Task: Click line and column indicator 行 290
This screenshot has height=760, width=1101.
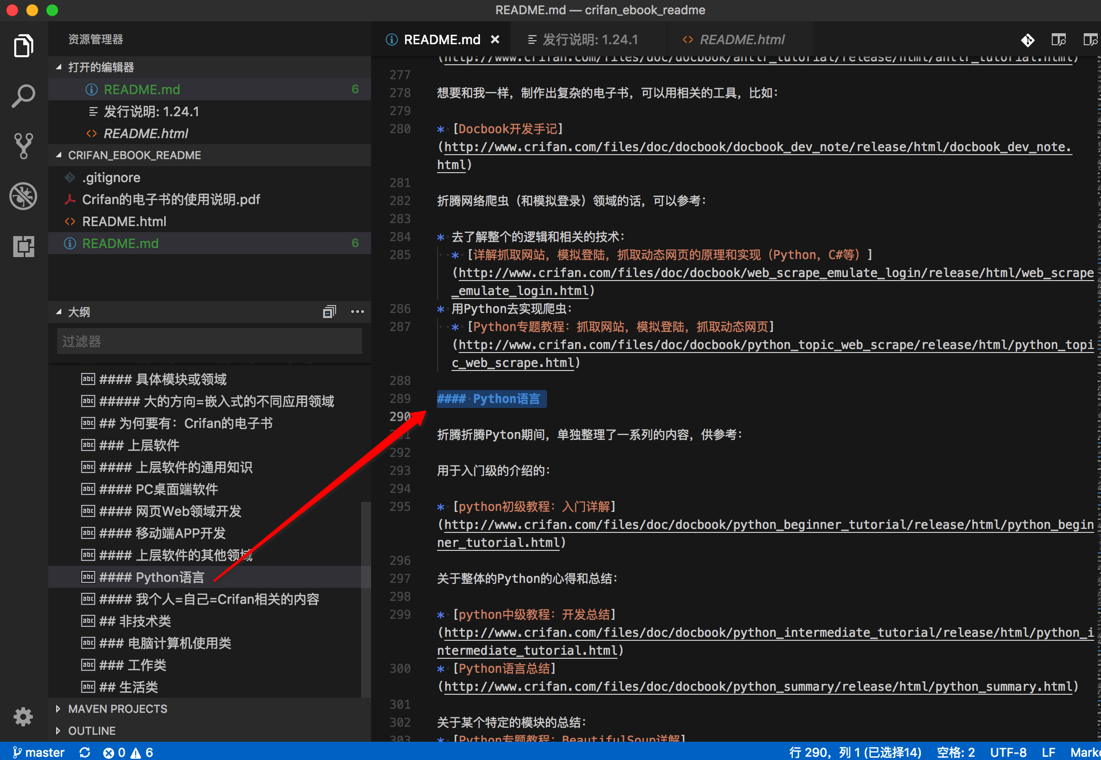Action: click(855, 752)
